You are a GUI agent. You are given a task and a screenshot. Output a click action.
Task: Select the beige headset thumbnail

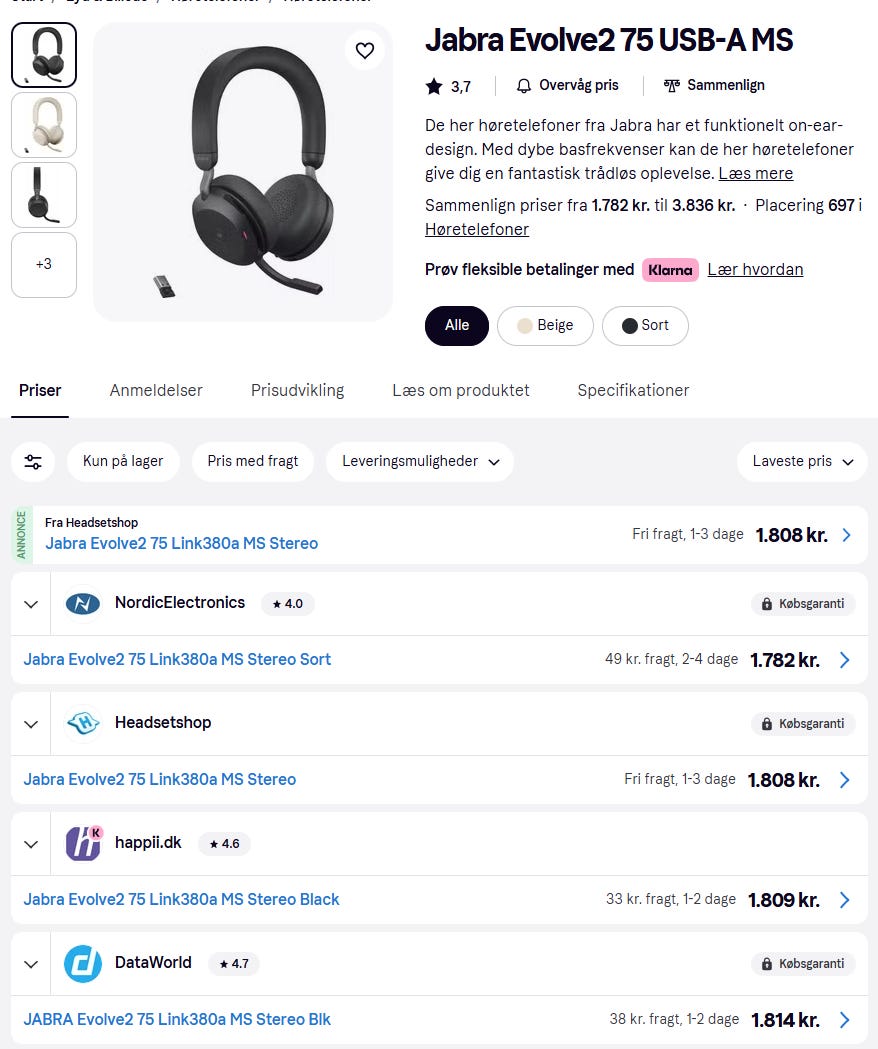(x=44, y=125)
